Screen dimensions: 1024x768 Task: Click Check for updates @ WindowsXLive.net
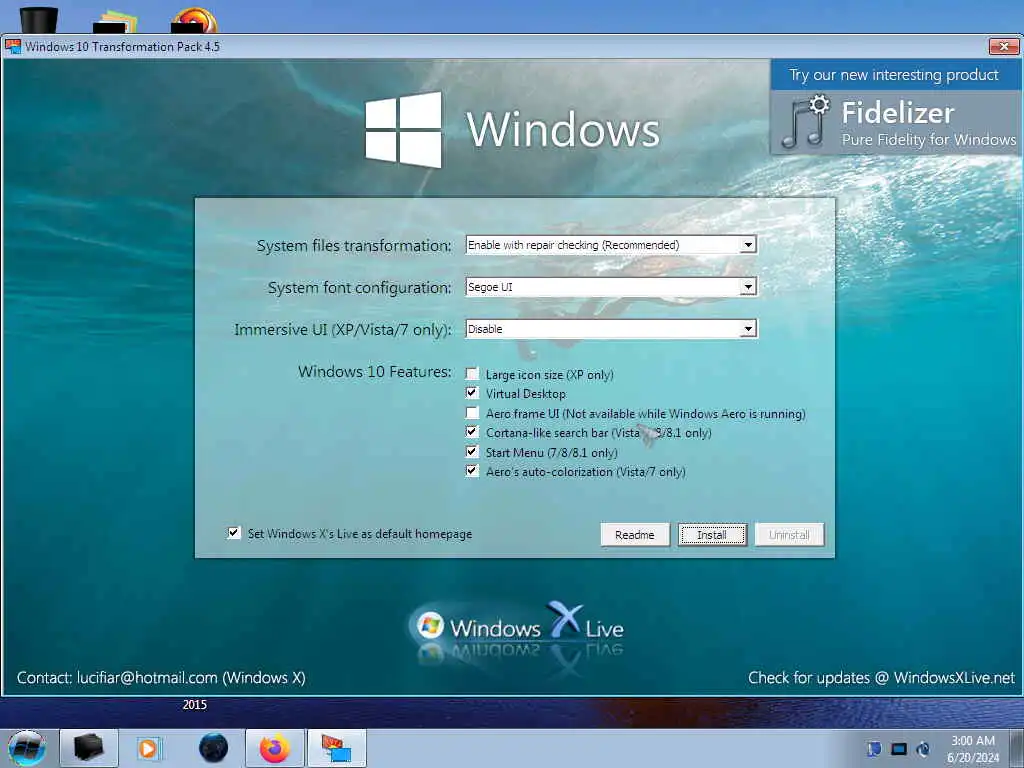(x=882, y=678)
